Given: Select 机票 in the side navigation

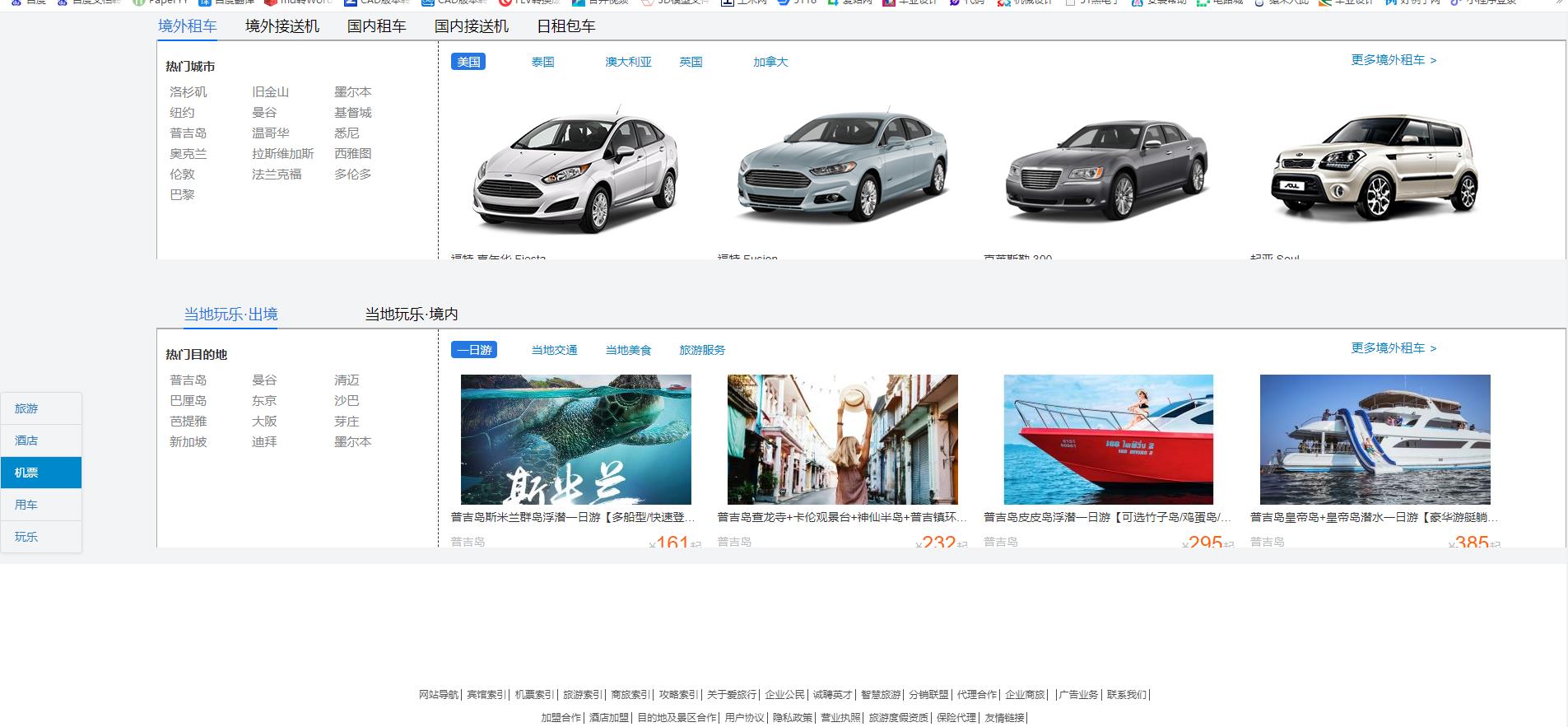Looking at the screenshot, I should pos(41,473).
